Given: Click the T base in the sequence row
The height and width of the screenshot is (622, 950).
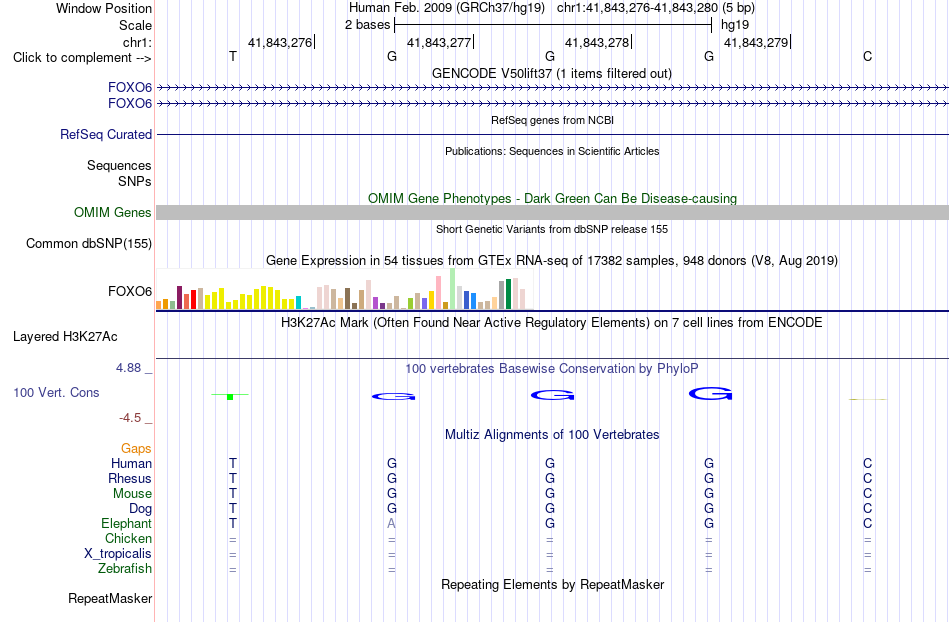Looking at the screenshot, I should [x=233, y=56].
